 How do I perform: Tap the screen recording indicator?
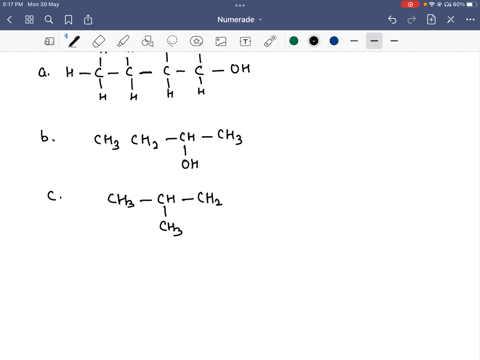(410, 4)
